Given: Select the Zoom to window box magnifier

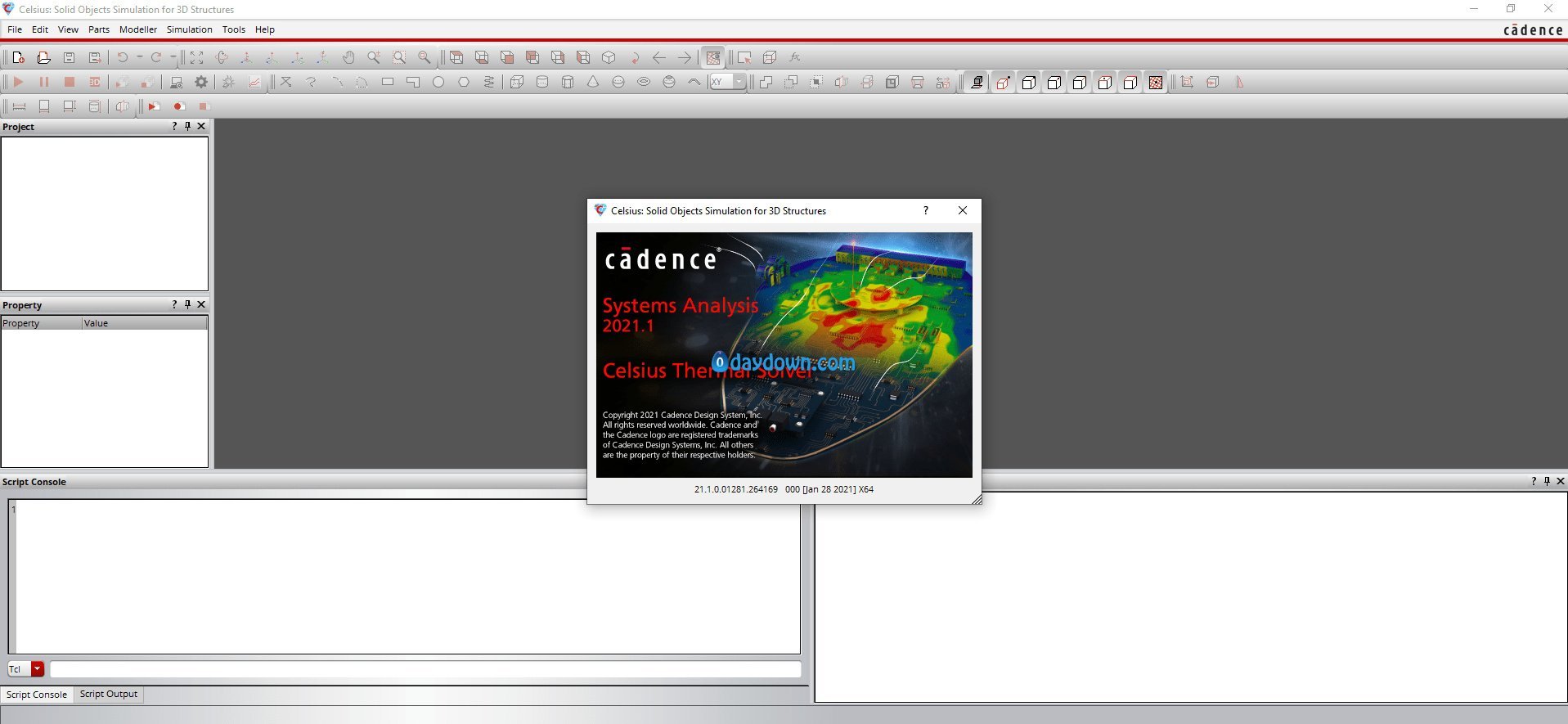Looking at the screenshot, I should tap(399, 57).
